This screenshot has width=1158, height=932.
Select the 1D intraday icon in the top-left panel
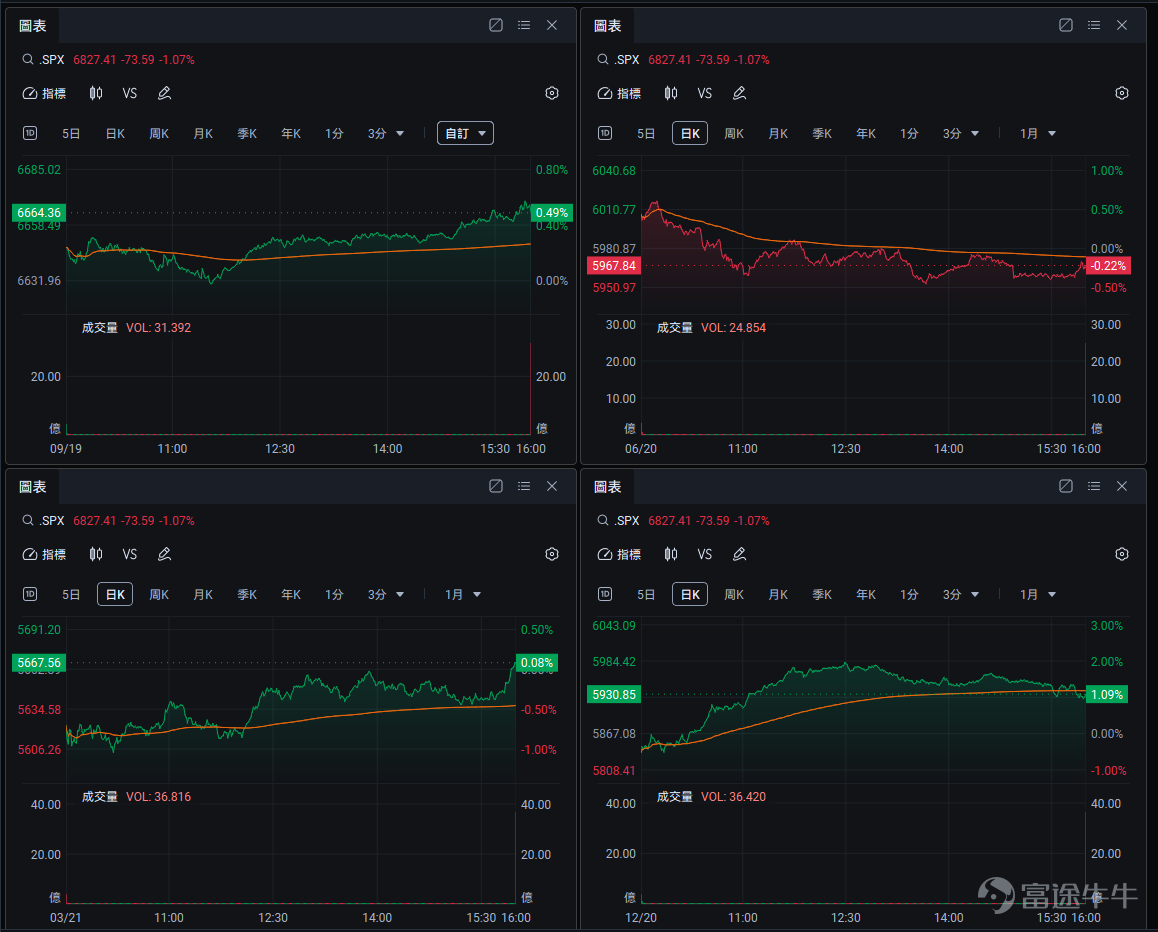[30, 133]
